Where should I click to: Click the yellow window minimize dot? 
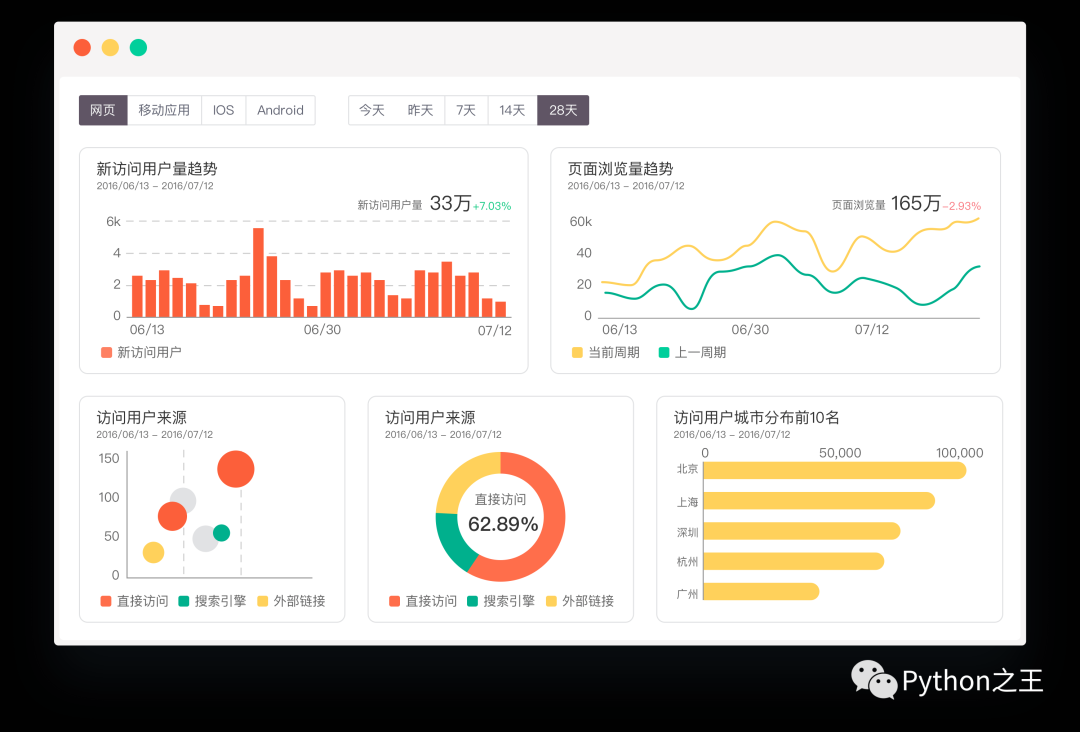click(110, 48)
